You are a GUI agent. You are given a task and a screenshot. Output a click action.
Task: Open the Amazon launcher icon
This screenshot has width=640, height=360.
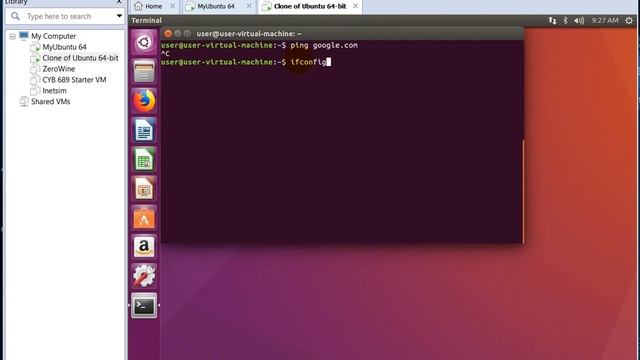pos(144,247)
